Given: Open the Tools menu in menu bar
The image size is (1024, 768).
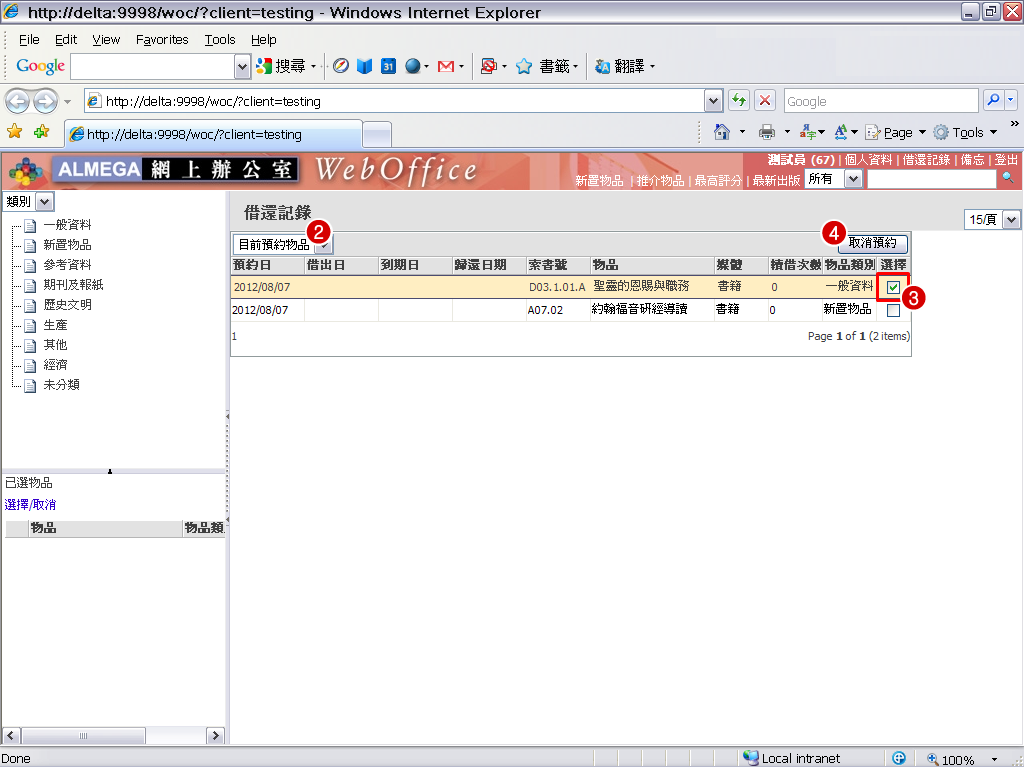Looking at the screenshot, I should click(x=220, y=40).
